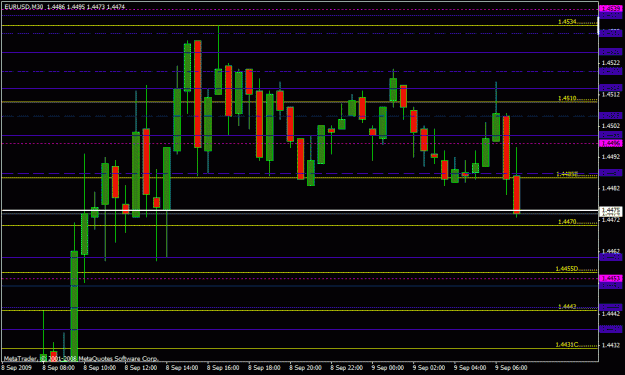The height and width of the screenshot is (375, 625).
Task: Select the white current-price horizontal line
Action: tap(300, 210)
